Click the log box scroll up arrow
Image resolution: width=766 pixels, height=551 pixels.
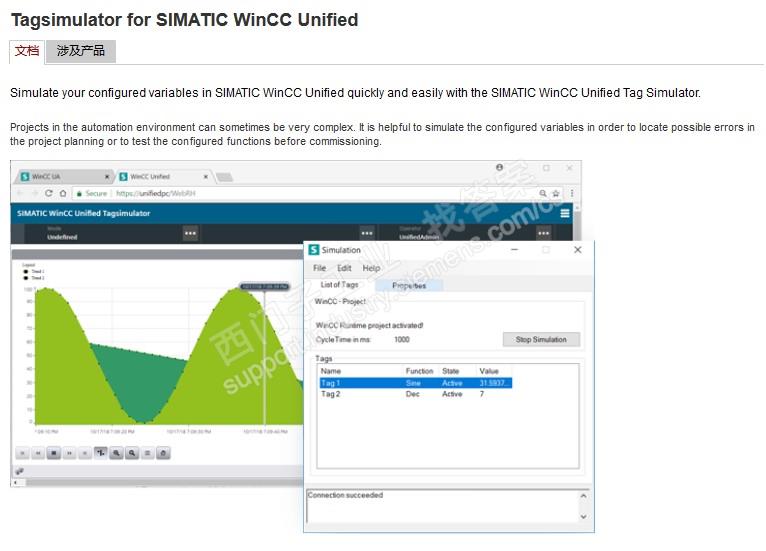point(583,496)
